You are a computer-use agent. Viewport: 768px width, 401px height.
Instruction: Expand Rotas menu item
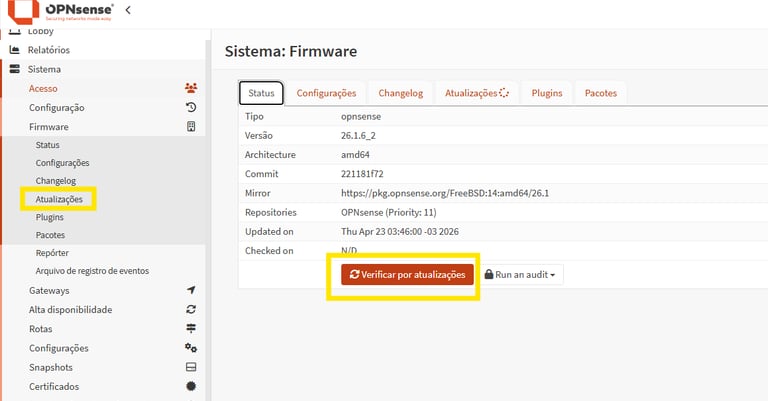click(x=41, y=329)
